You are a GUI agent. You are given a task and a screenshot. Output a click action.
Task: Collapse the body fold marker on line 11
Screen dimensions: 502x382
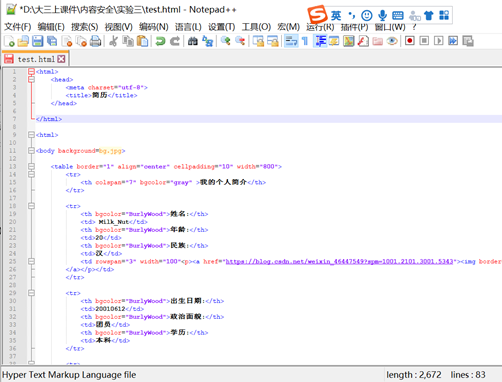click(x=31, y=151)
